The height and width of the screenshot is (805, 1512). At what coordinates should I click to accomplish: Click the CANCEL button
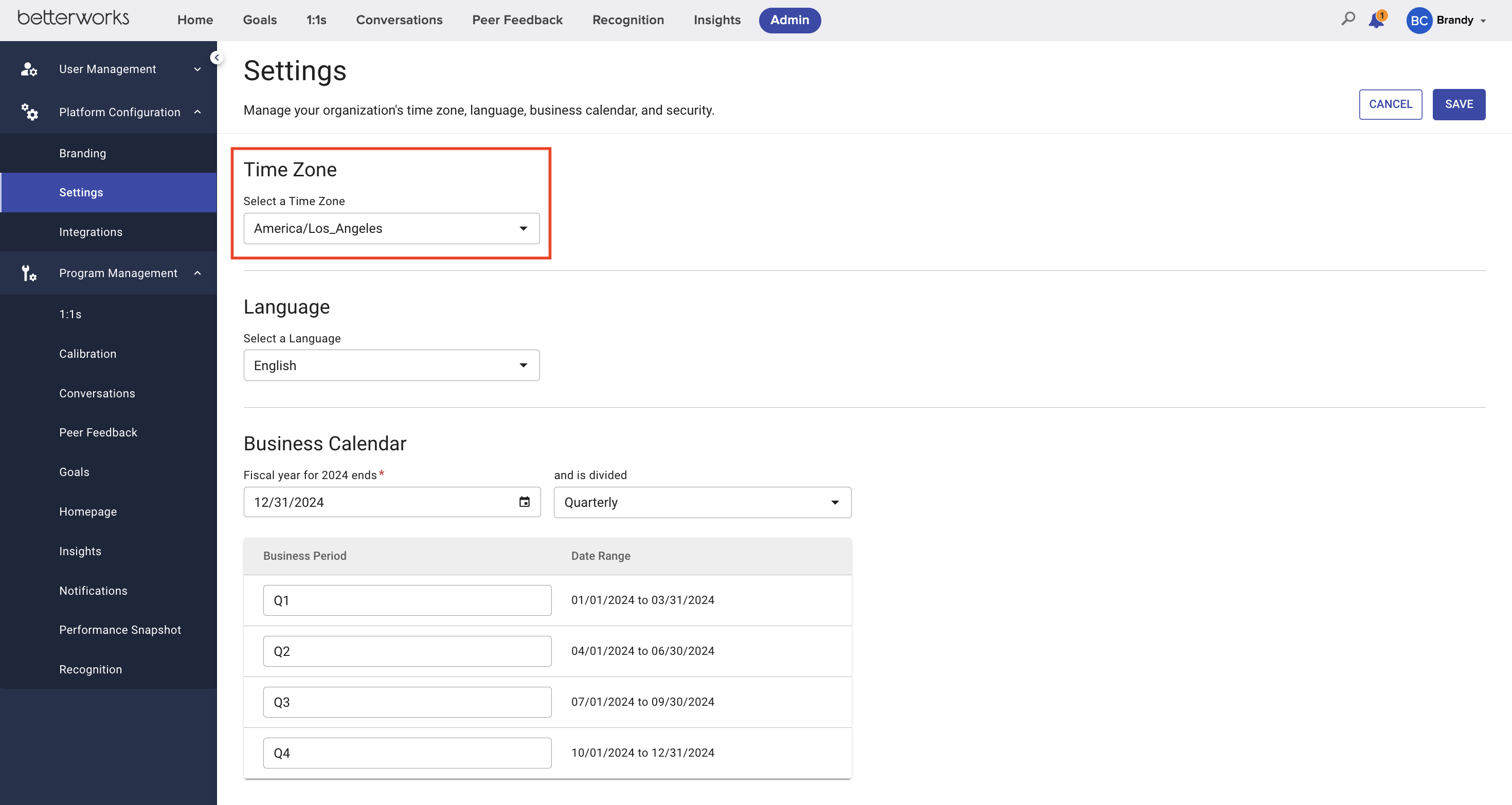(x=1391, y=104)
